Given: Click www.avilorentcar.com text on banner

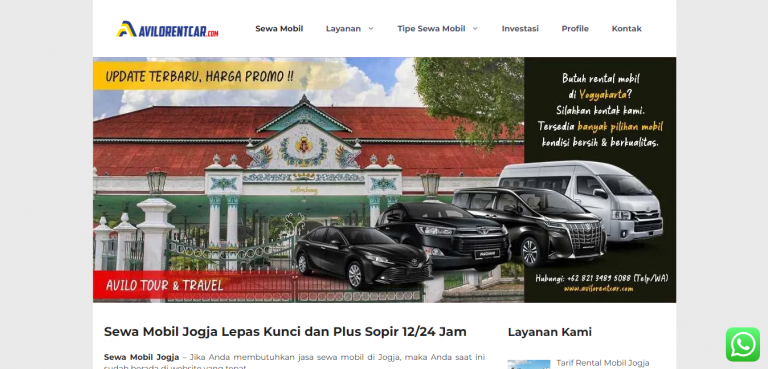Looking at the screenshot, I should click(598, 289).
